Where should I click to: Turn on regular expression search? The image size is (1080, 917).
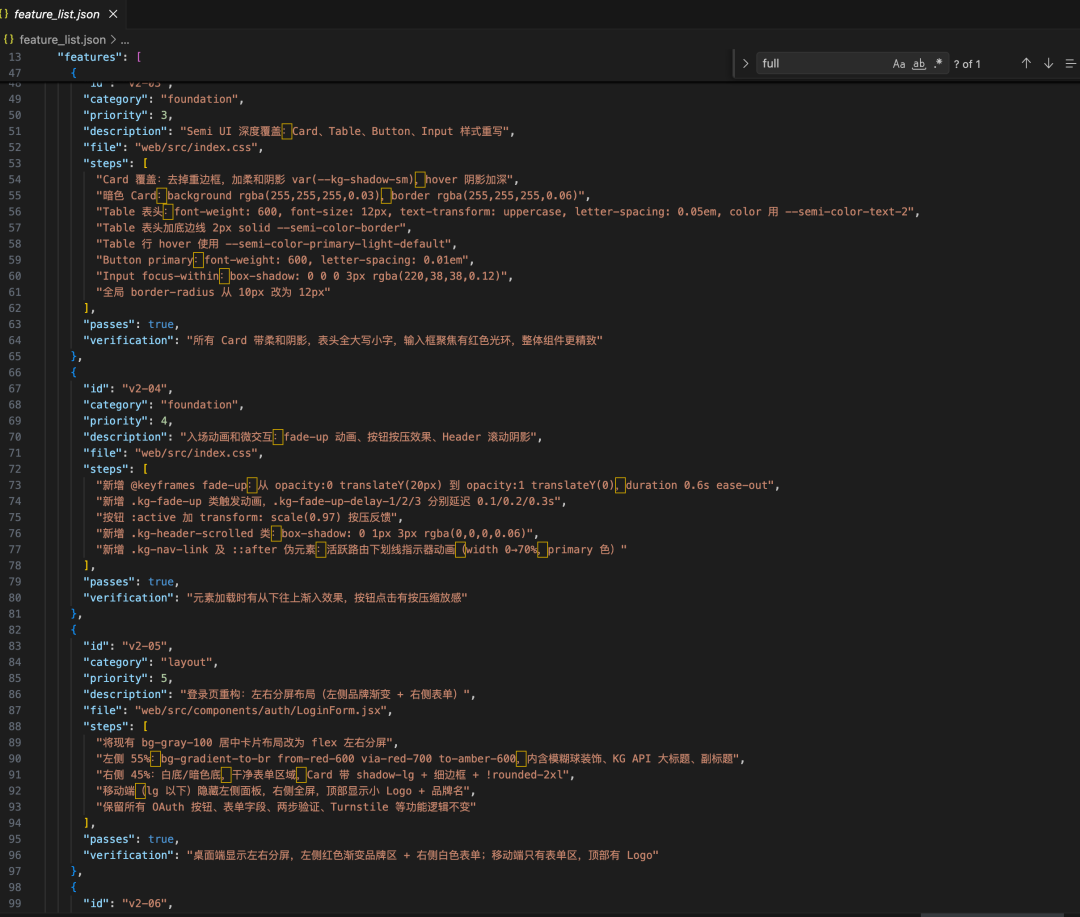[x=937, y=64]
